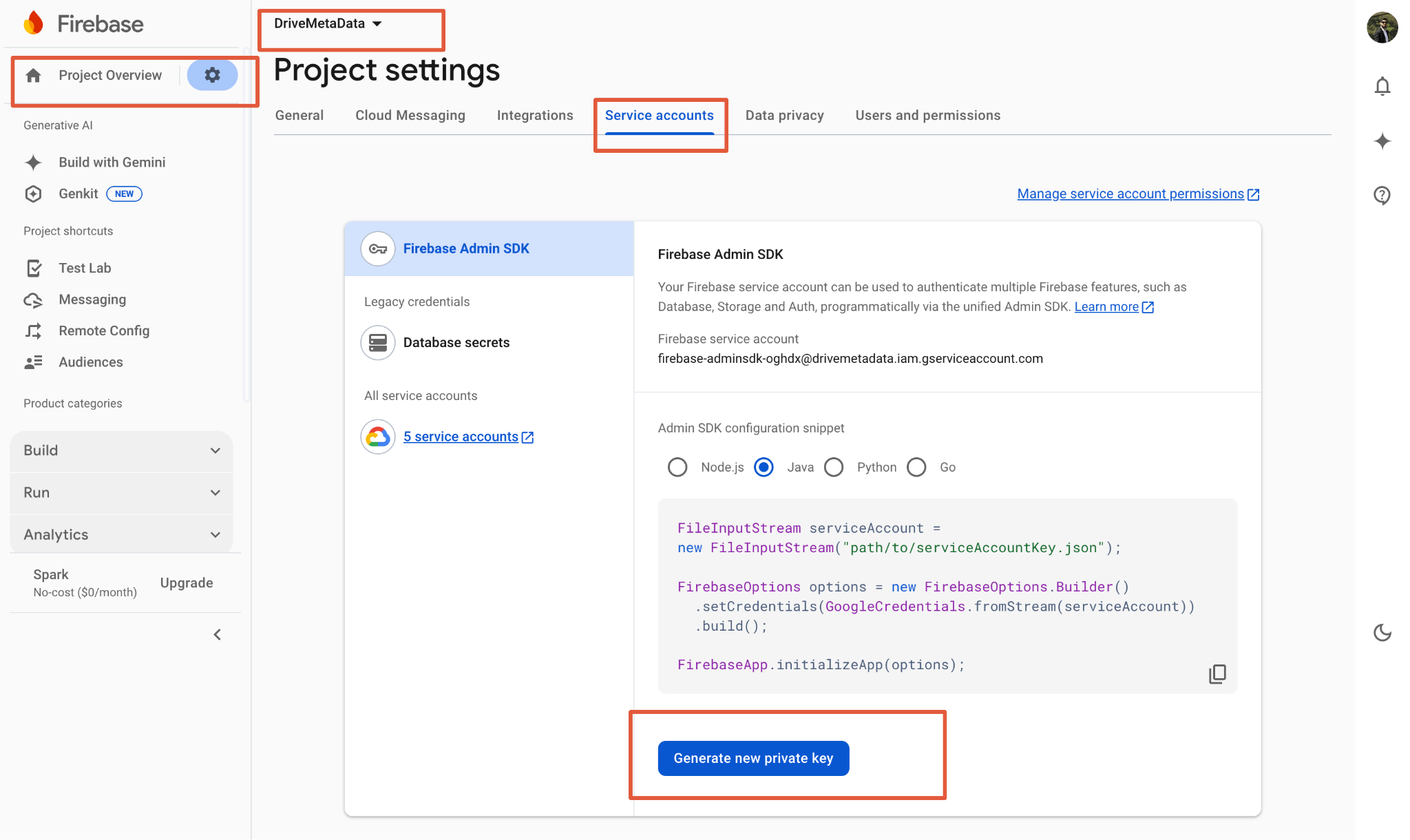
Task: Open Build with Gemini
Action: click(112, 162)
